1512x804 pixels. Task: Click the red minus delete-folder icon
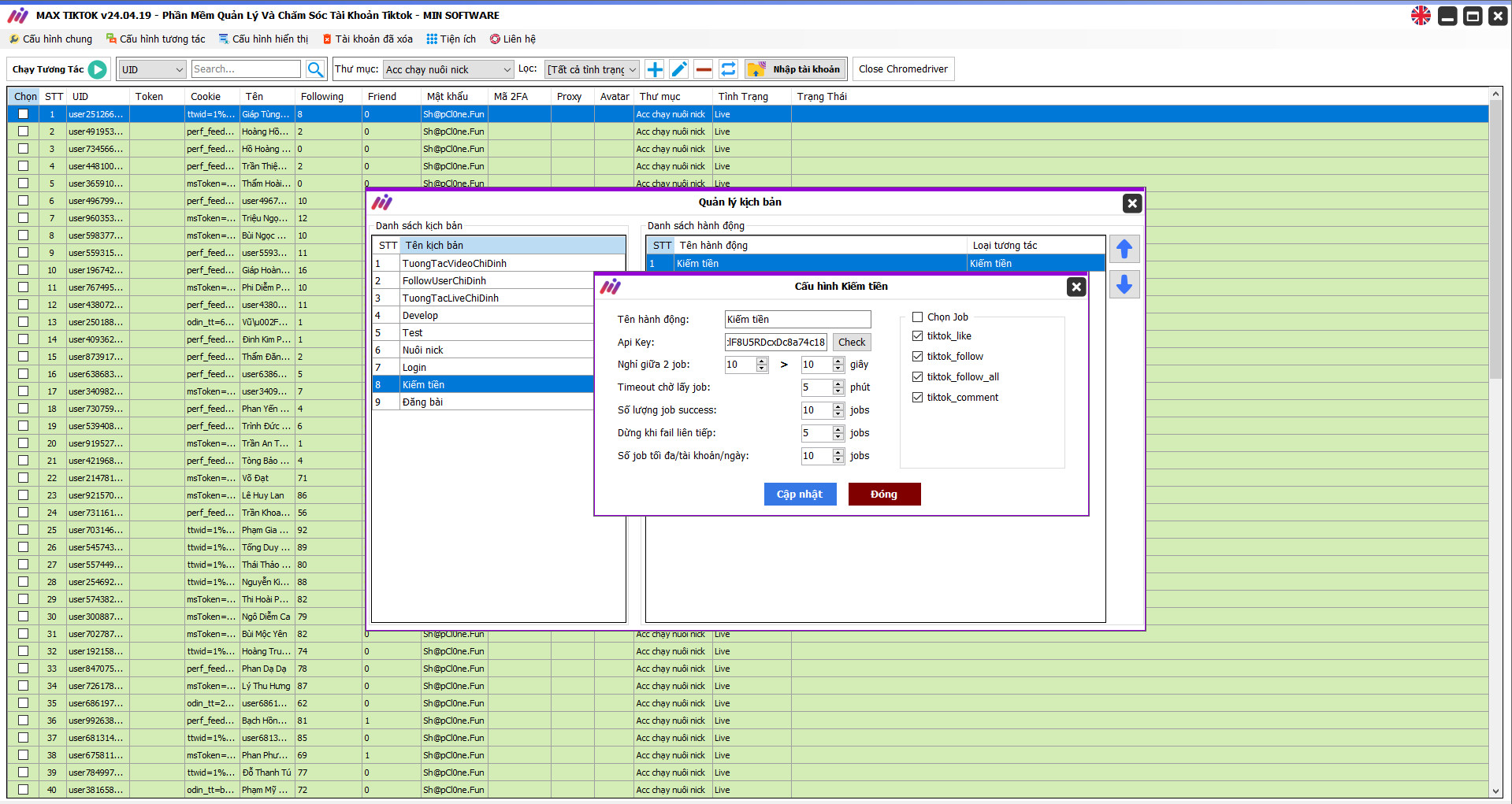pos(704,69)
